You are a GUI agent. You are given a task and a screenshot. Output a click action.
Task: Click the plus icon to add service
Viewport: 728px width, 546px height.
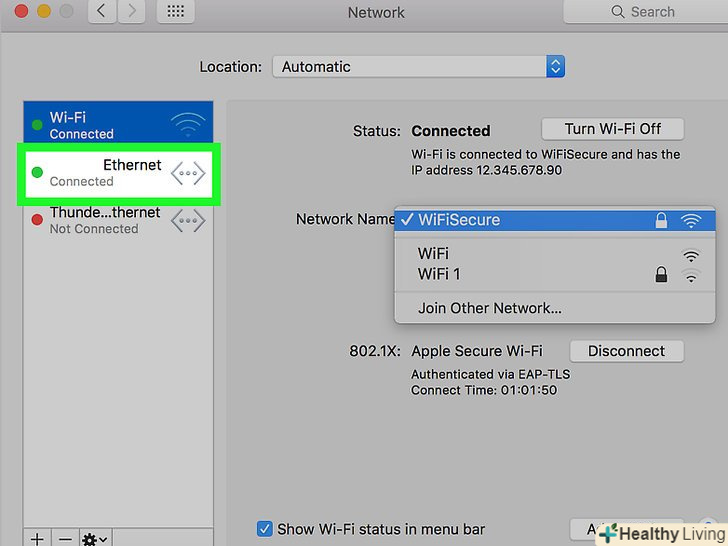pyautogui.click(x=37, y=538)
